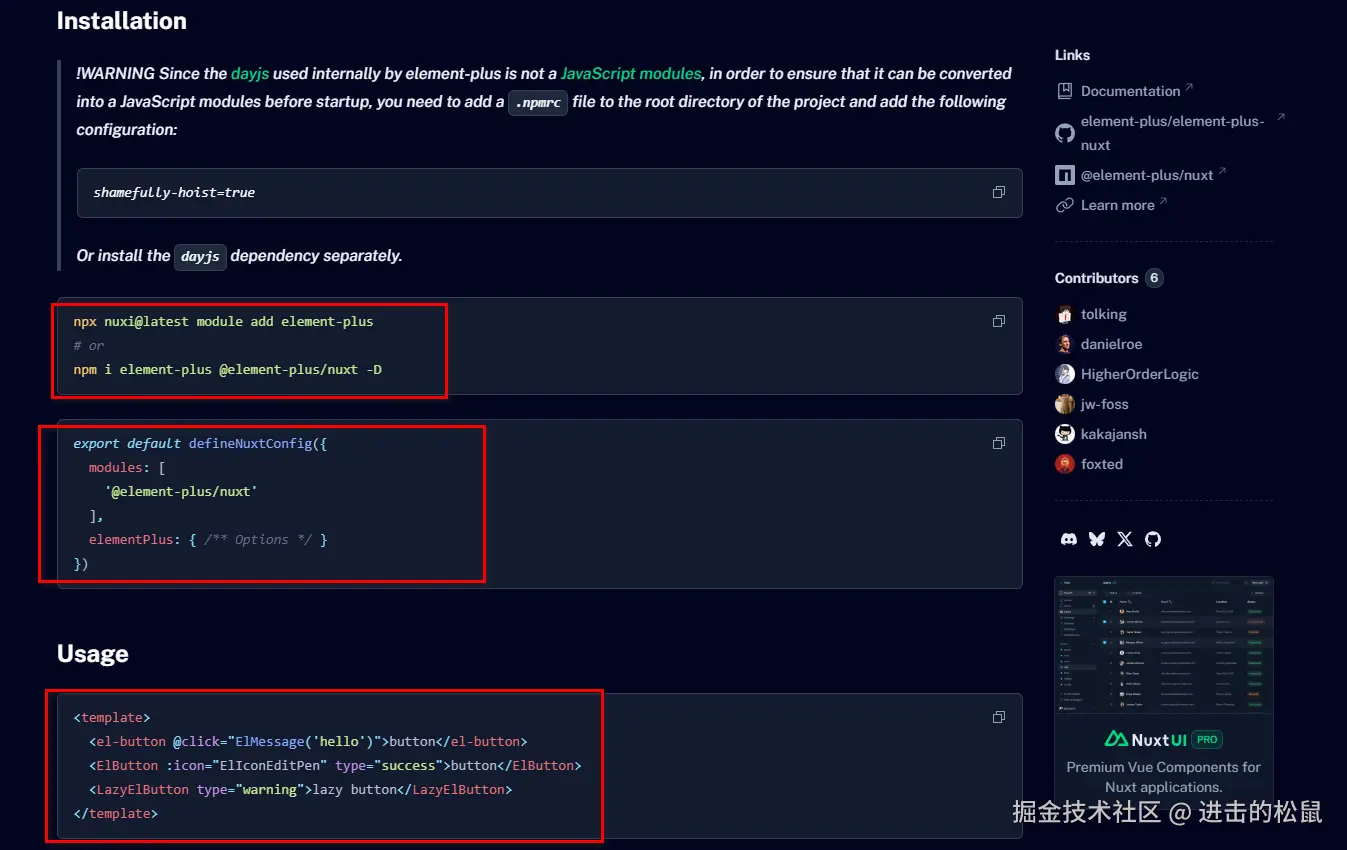Open the GitHub icon in social row
1347x850 pixels.
point(1153,539)
